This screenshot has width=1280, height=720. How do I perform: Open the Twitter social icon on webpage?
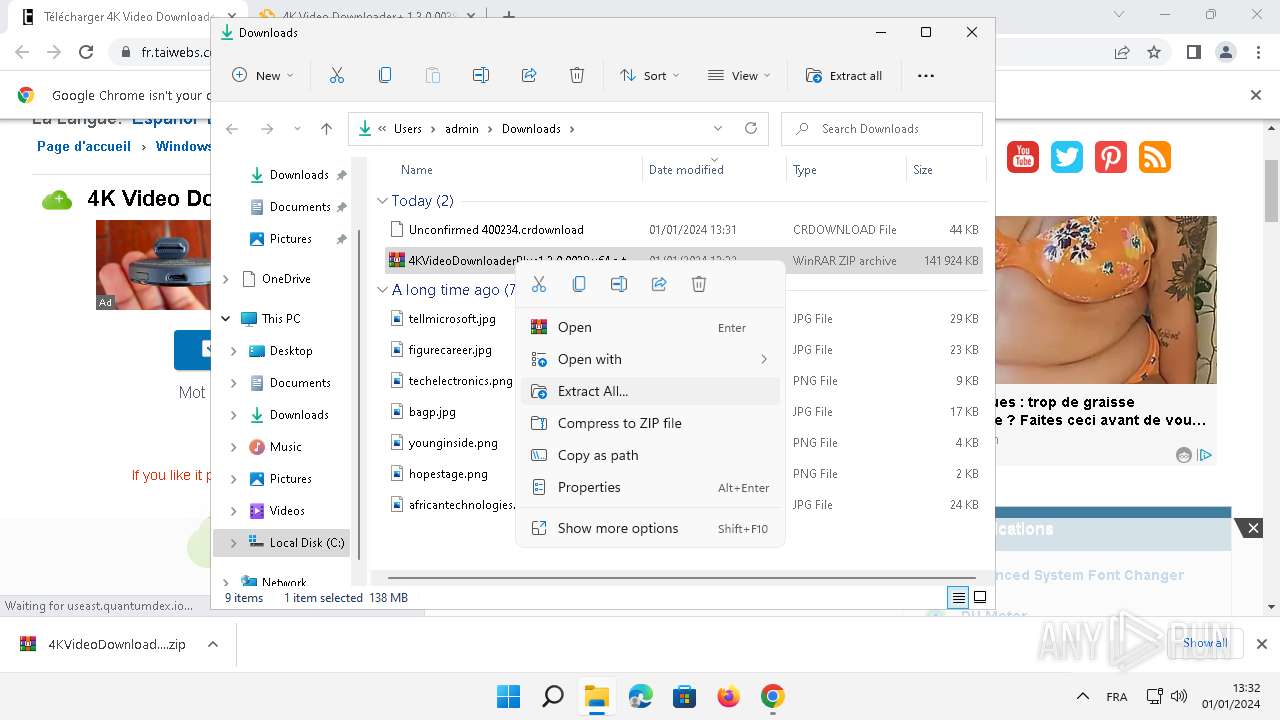pyautogui.click(x=1067, y=157)
